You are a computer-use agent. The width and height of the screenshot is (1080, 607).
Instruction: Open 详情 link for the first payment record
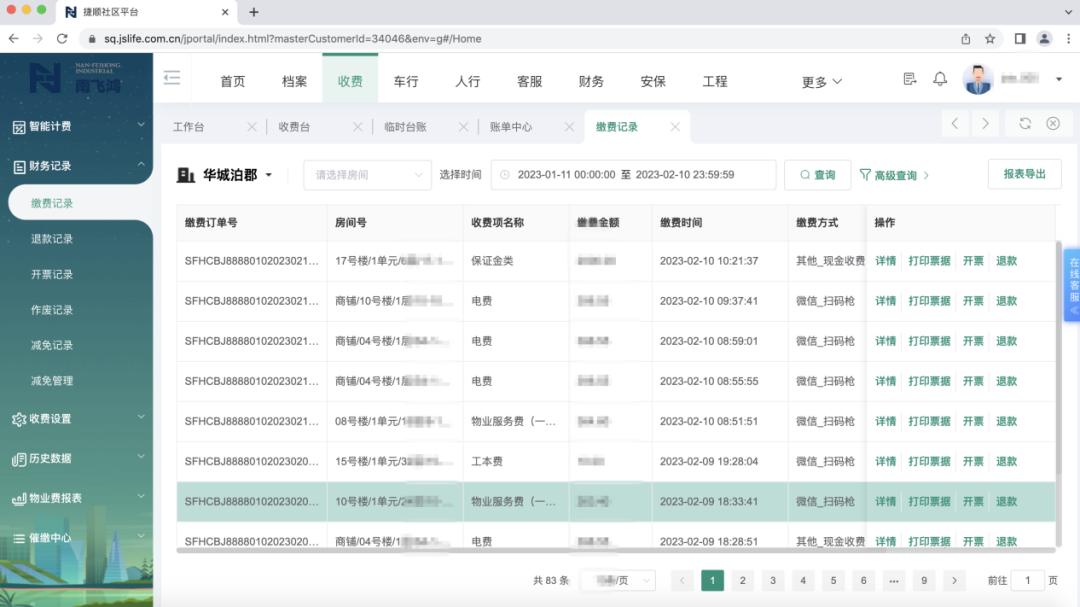click(885, 260)
